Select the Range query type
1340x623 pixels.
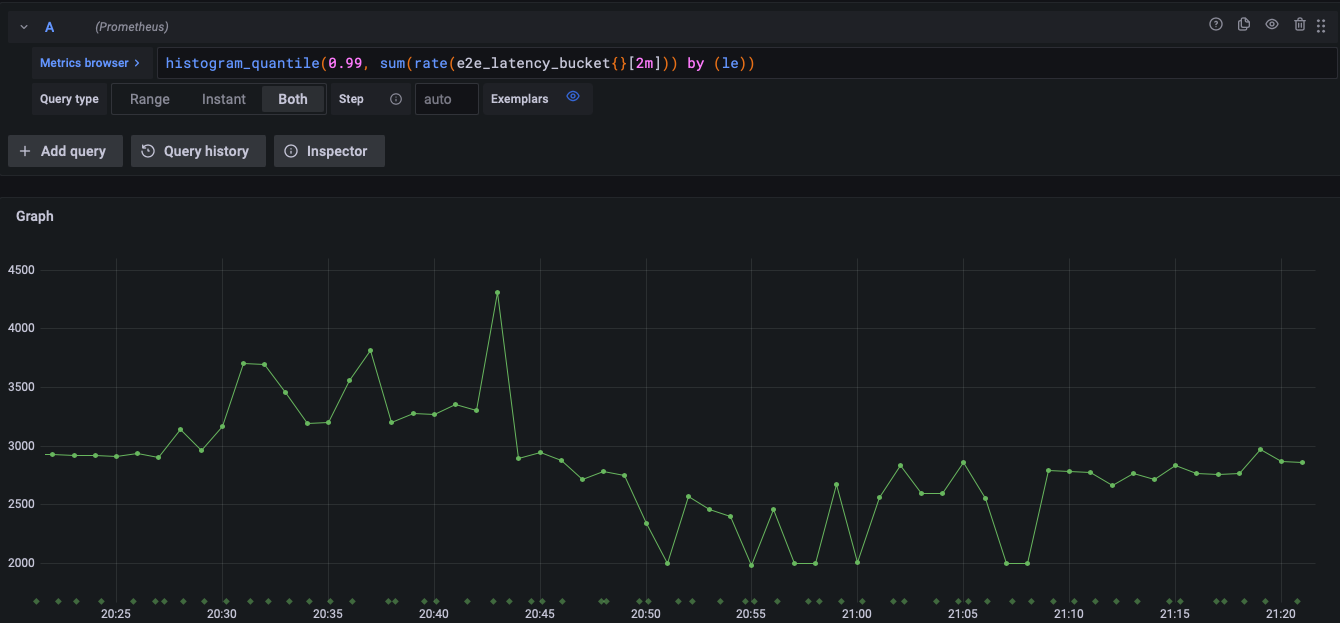tap(150, 99)
